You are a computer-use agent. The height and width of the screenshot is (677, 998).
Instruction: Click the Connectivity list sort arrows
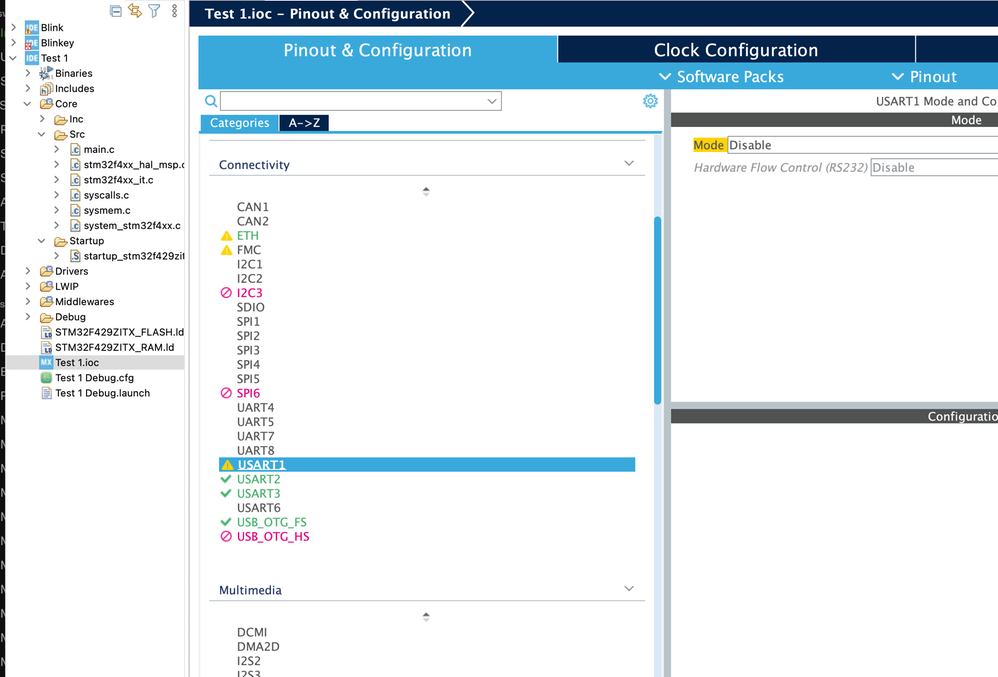click(426, 191)
